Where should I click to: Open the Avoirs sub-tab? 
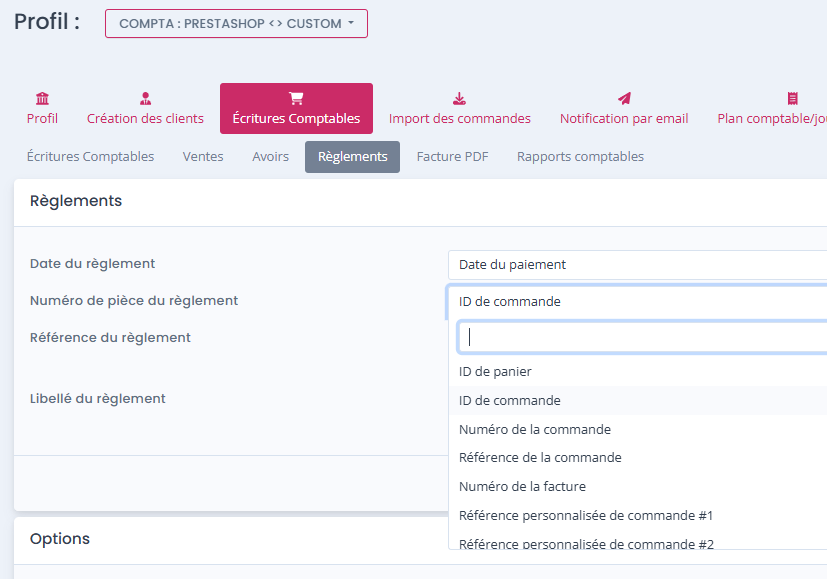[x=271, y=157]
